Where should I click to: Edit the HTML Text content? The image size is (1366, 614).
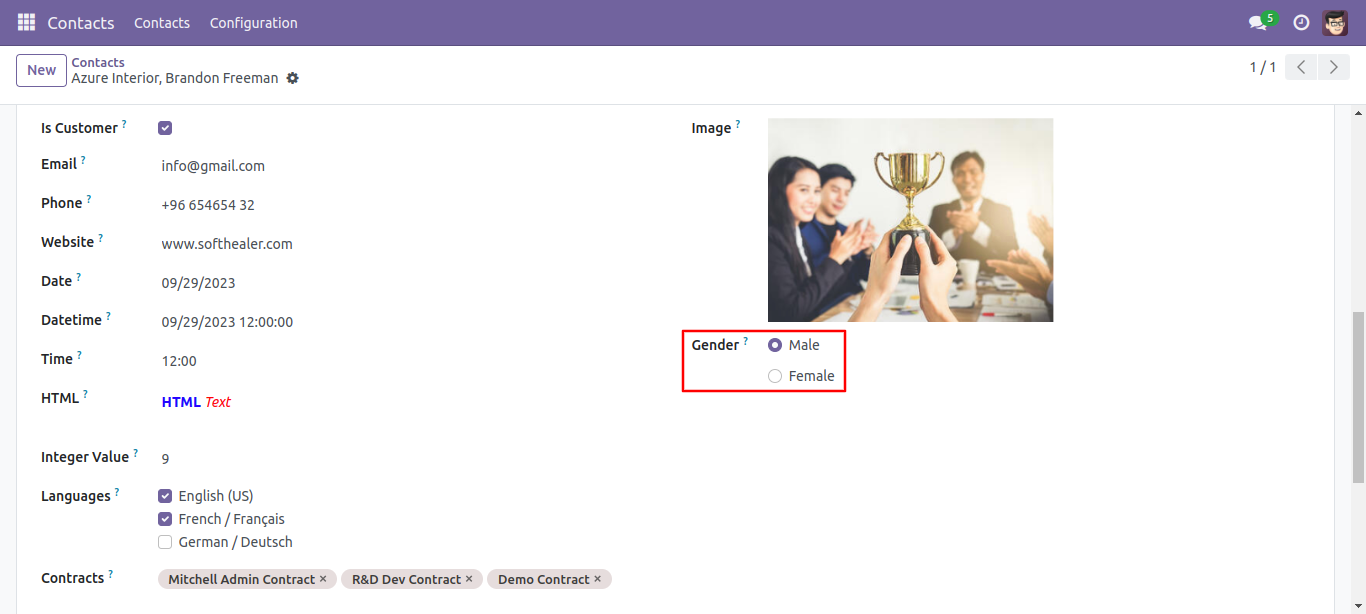[x=196, y=402]
